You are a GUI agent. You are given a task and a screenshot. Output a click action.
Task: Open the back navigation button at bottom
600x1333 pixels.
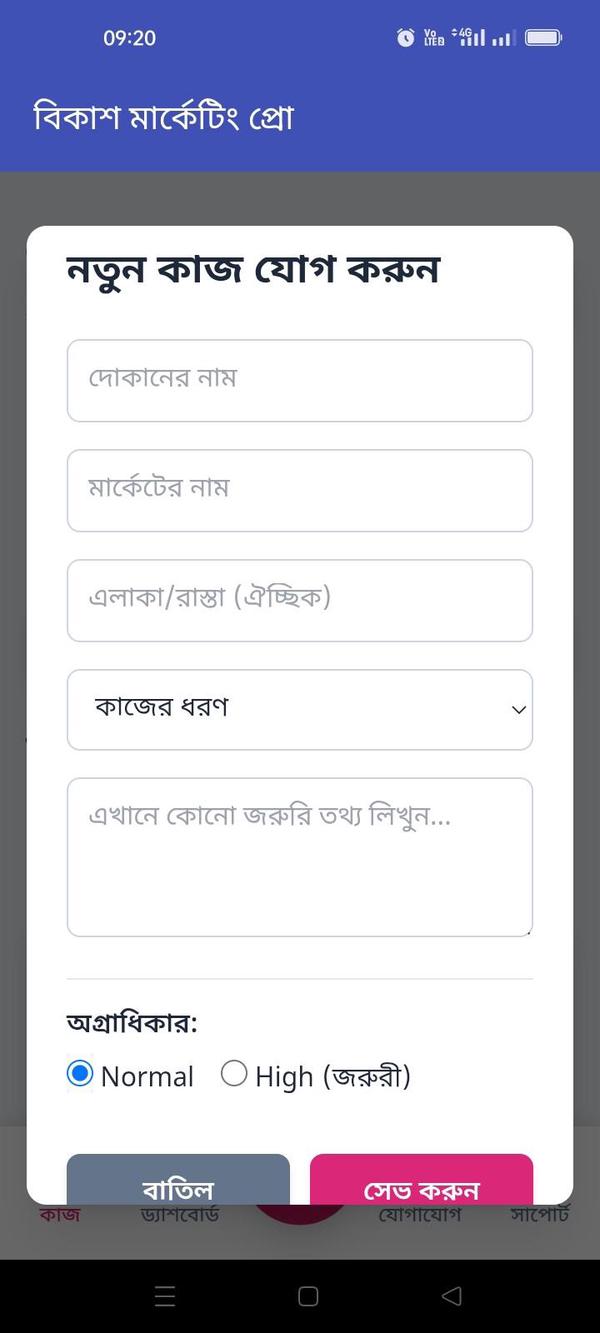449,1295
